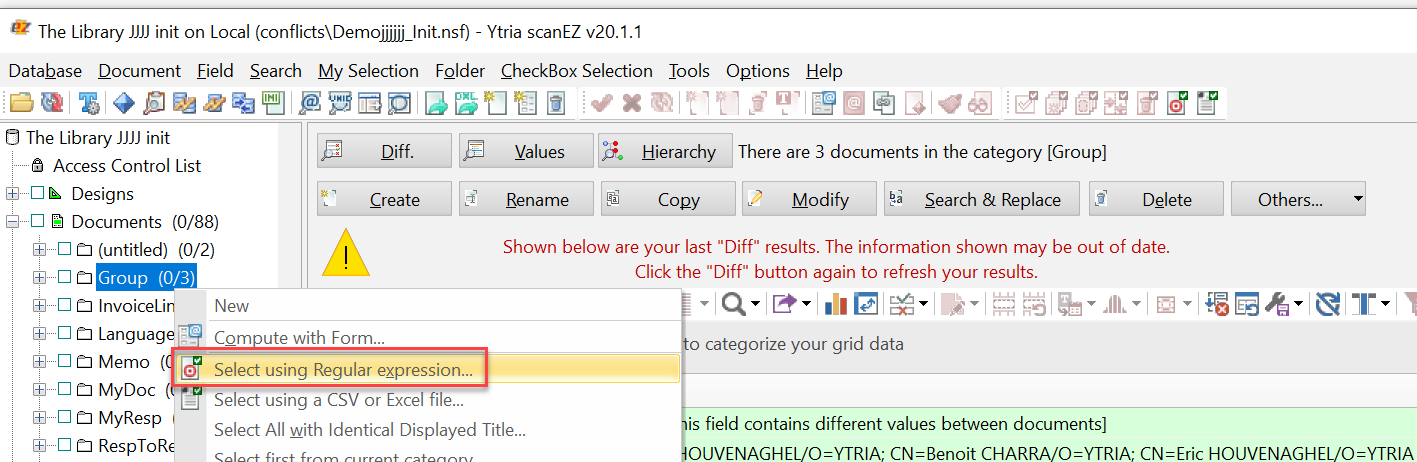This screenshot has height=462, width=1417.
Task: Click the UNID search toolbar icon
Action: [x=340, y=103]
